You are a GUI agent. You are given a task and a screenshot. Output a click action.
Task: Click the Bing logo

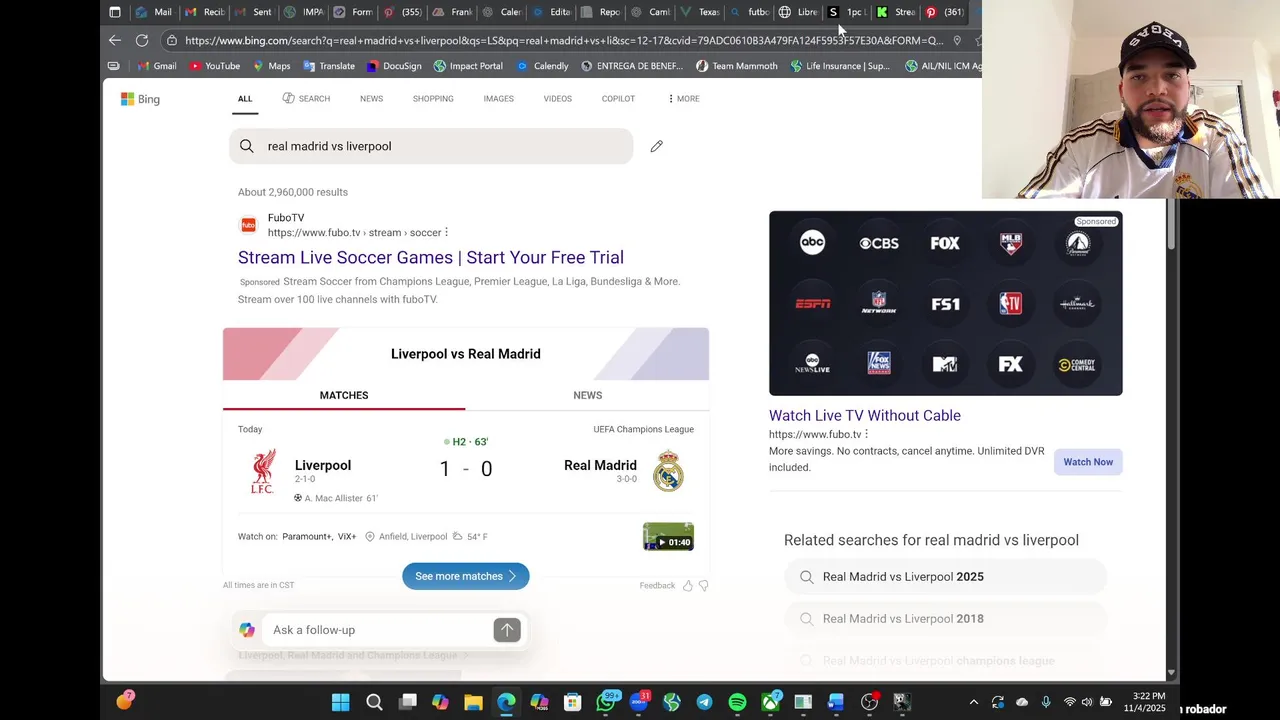(x=140, y=99)
